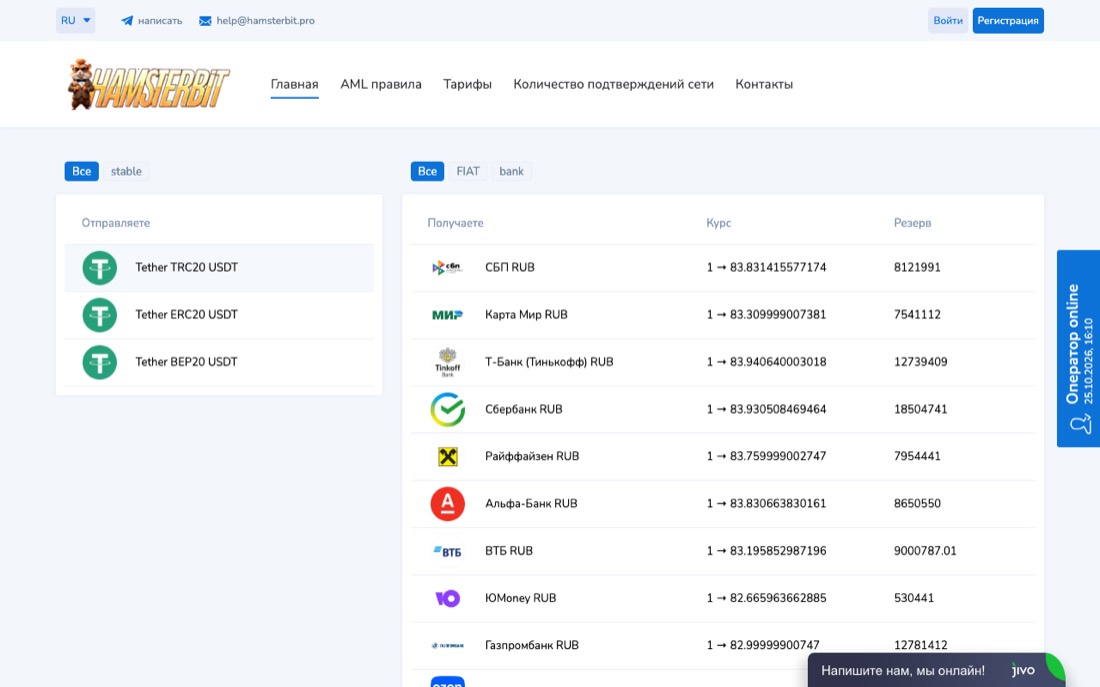Choose Т-Банк (Тинькофф) RUB row text
This screenshot has width=1100, height=687.
549,362
